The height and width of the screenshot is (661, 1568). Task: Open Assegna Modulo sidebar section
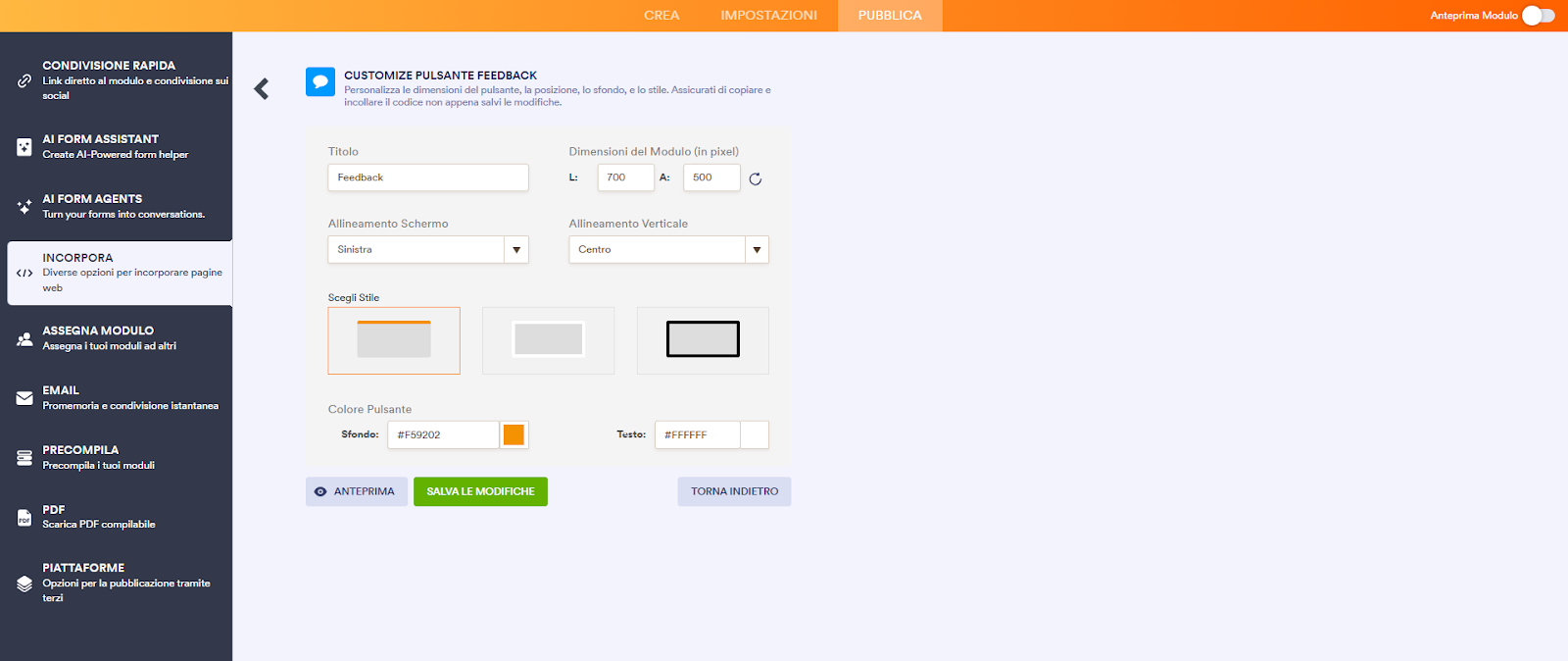click(x=117, y=338)
